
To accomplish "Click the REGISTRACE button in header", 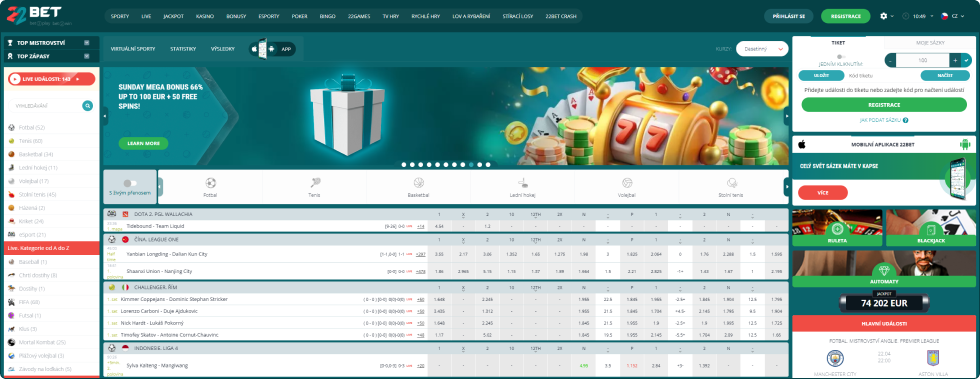I will click(846, 16).
